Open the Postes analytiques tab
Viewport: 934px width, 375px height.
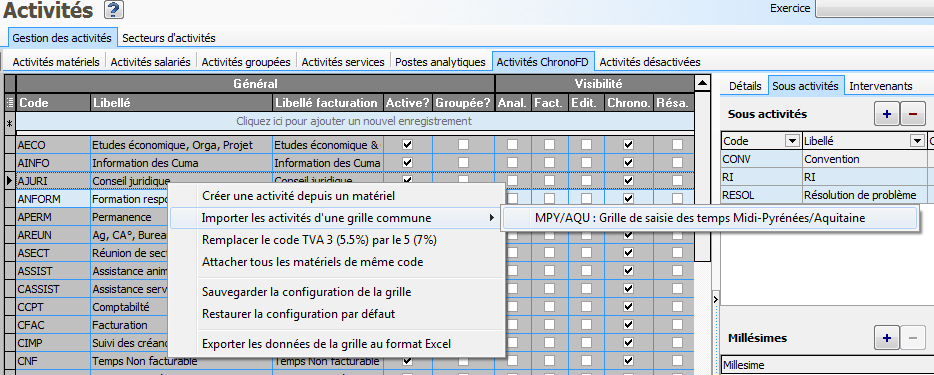point(441,61)
